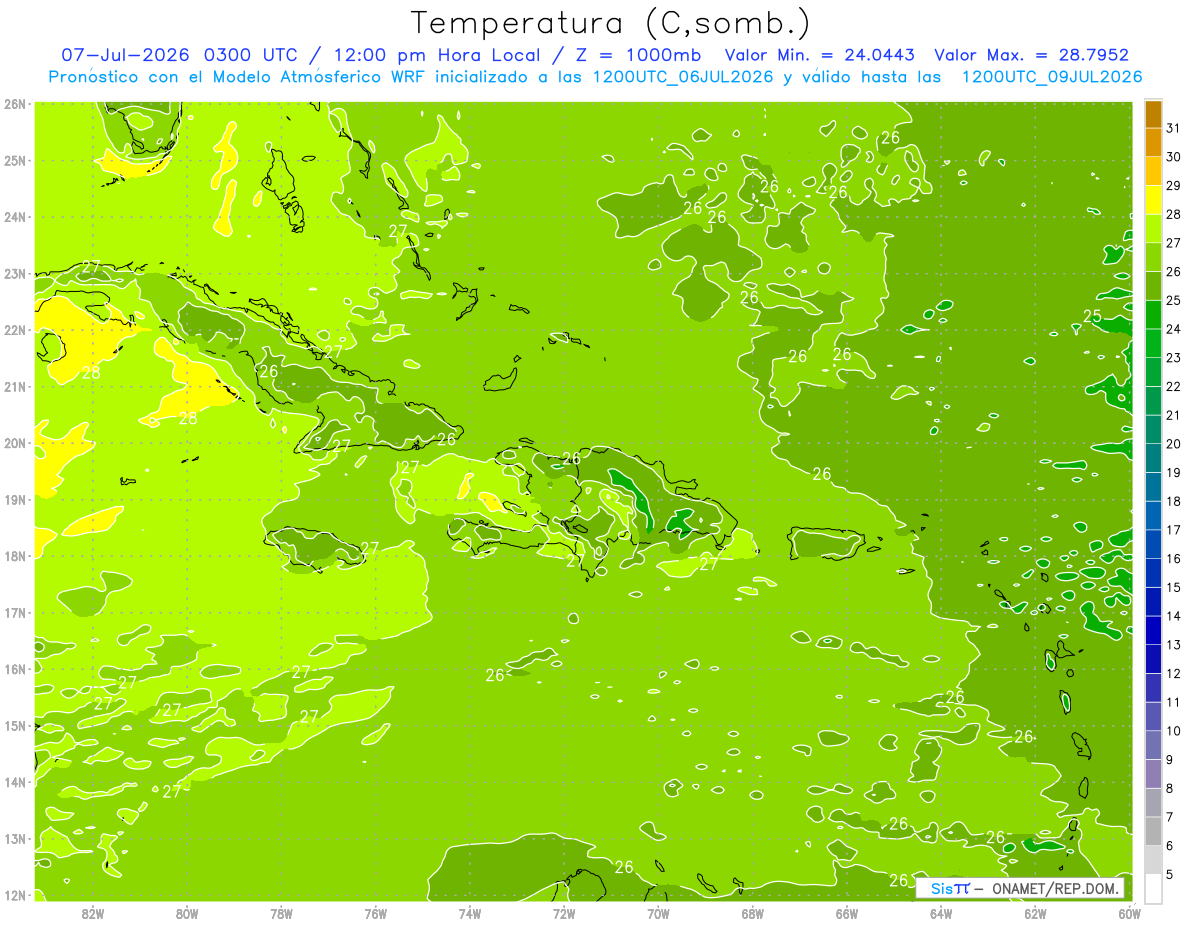Click the dark blue legend band between 13 and 14

[1153, 630]
